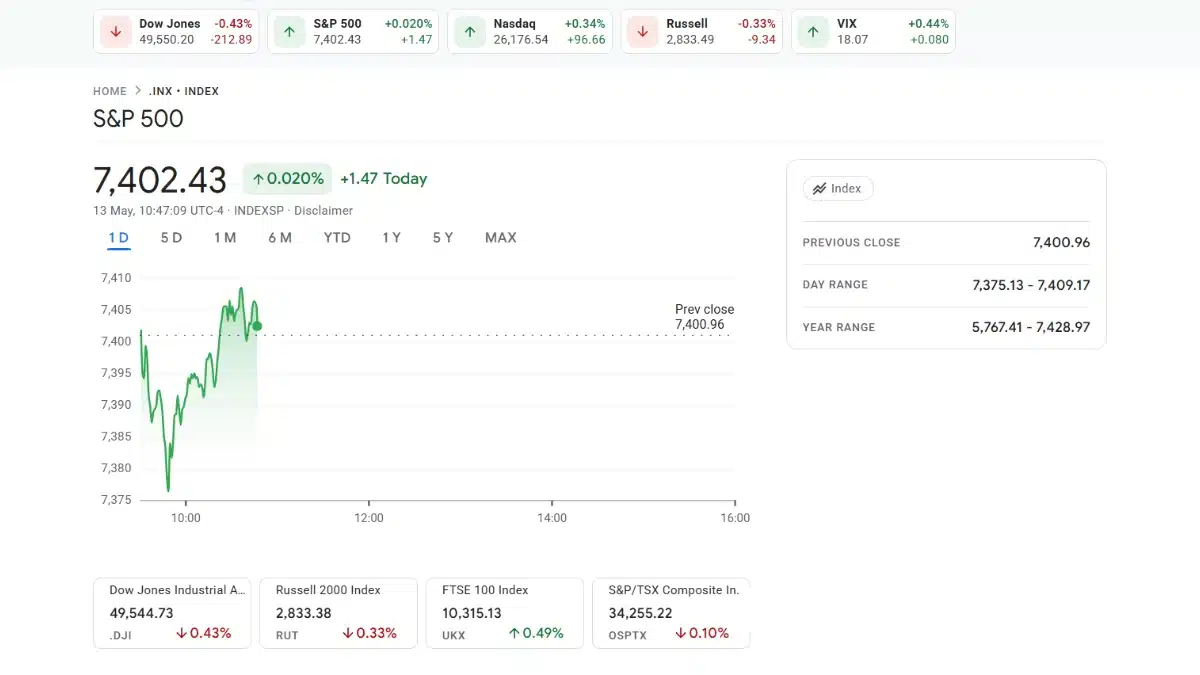Image resolution: width=1200 pixels, height=675 pixels.
Task: Click the DAY RANGE value 7,375.13 - 7,409.17
Action: (x=1031, y=285)
